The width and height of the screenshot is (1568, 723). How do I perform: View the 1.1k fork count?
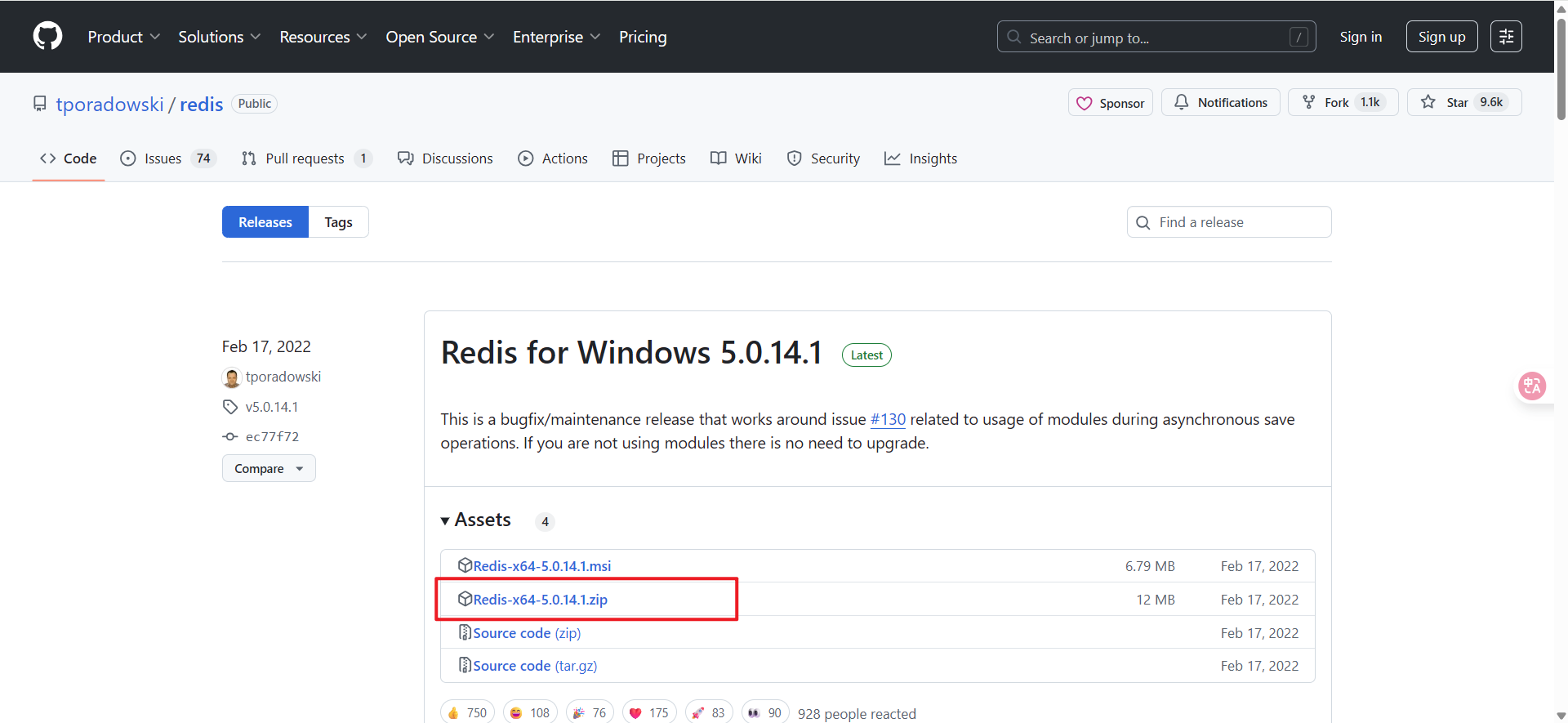click(1370, 102)
